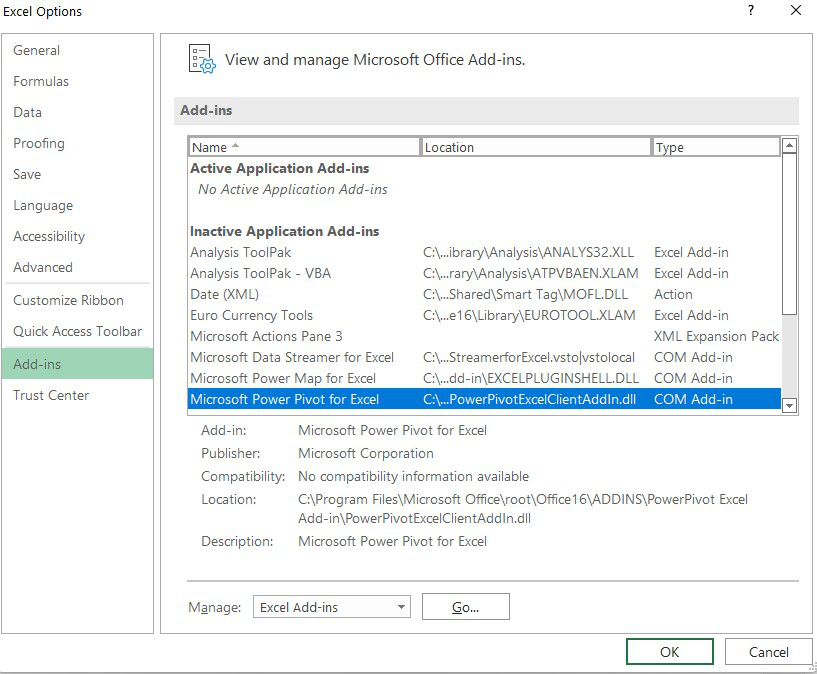Click the Cancel button
The width and height of the screenshot is (817, 674).
tap(769, 652)
